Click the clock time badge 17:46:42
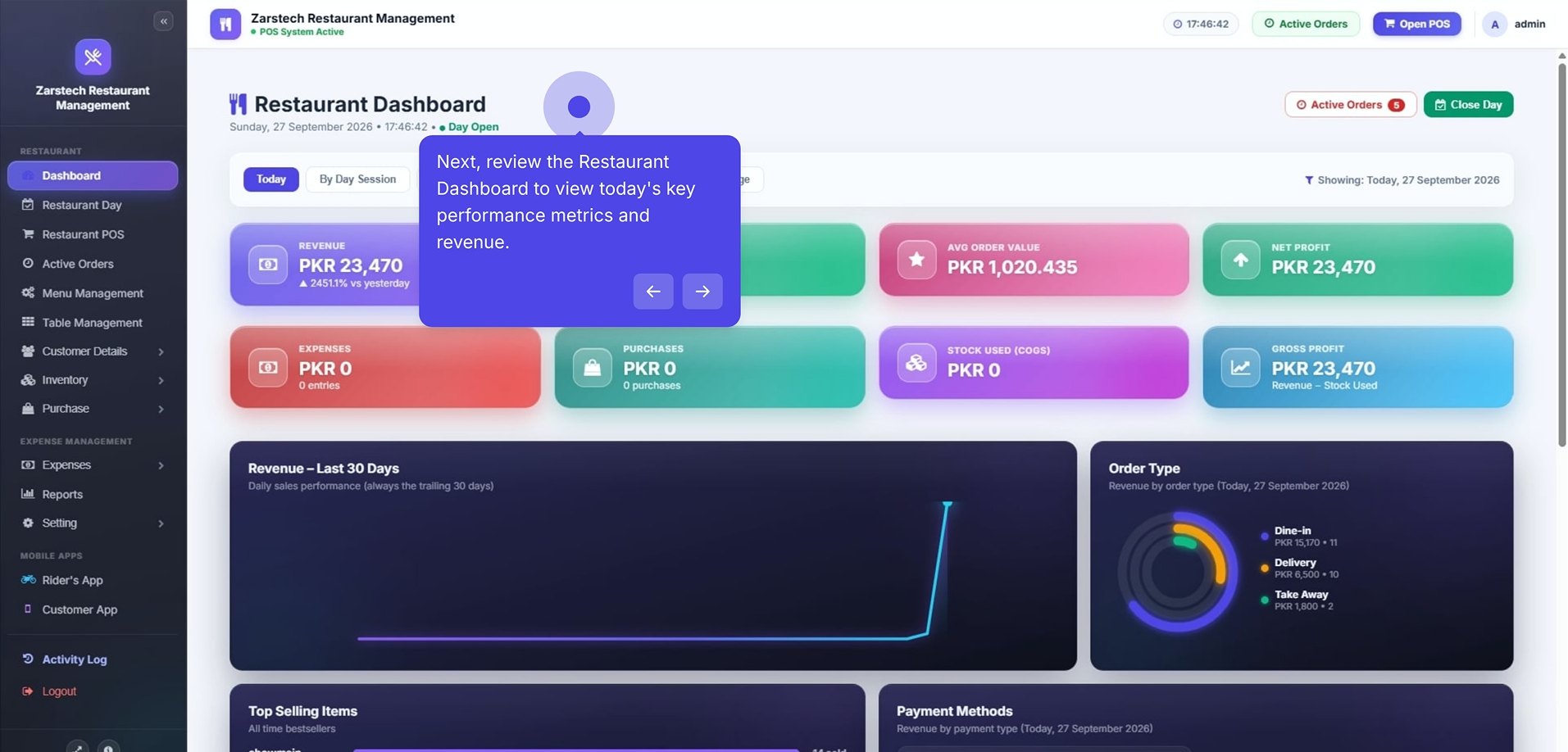This screenshot has height=752, width=1568. point(1201,24)
